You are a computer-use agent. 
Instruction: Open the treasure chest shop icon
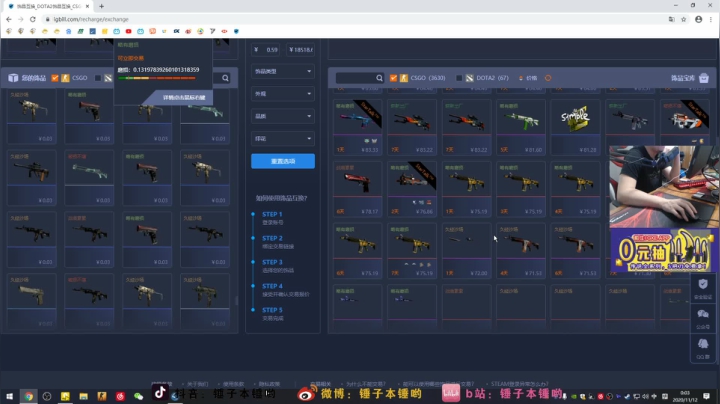click(x=703, y=78)
